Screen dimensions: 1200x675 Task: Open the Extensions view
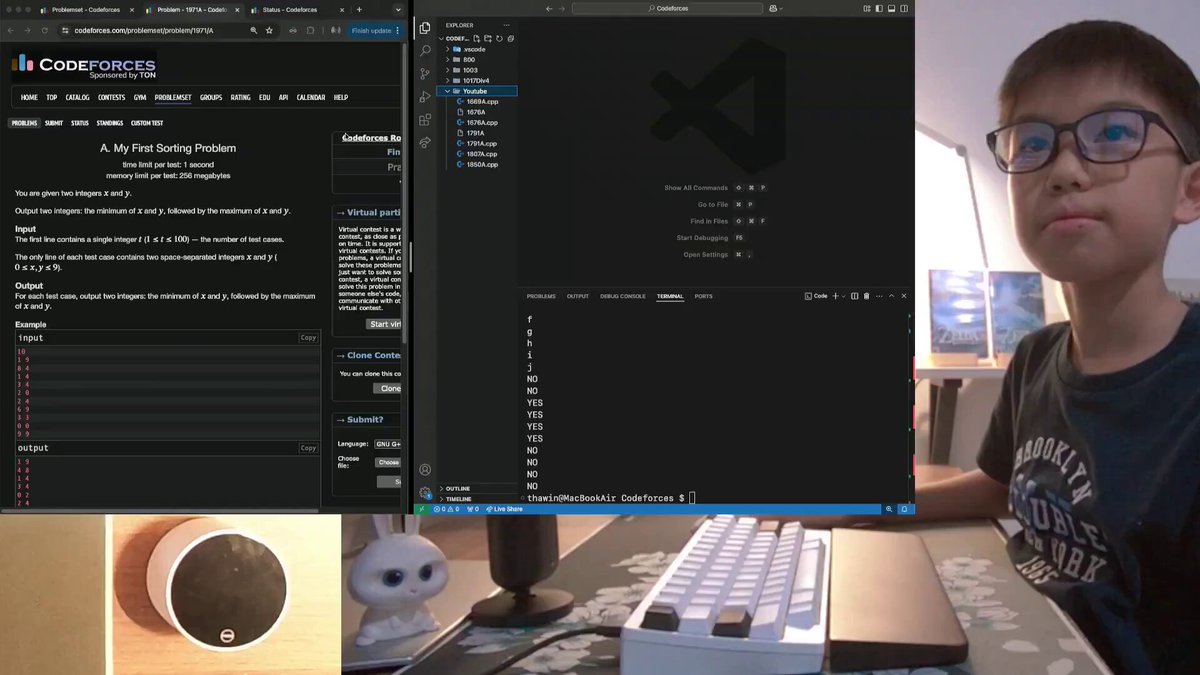pyautogui.click(x=425, y=120)
